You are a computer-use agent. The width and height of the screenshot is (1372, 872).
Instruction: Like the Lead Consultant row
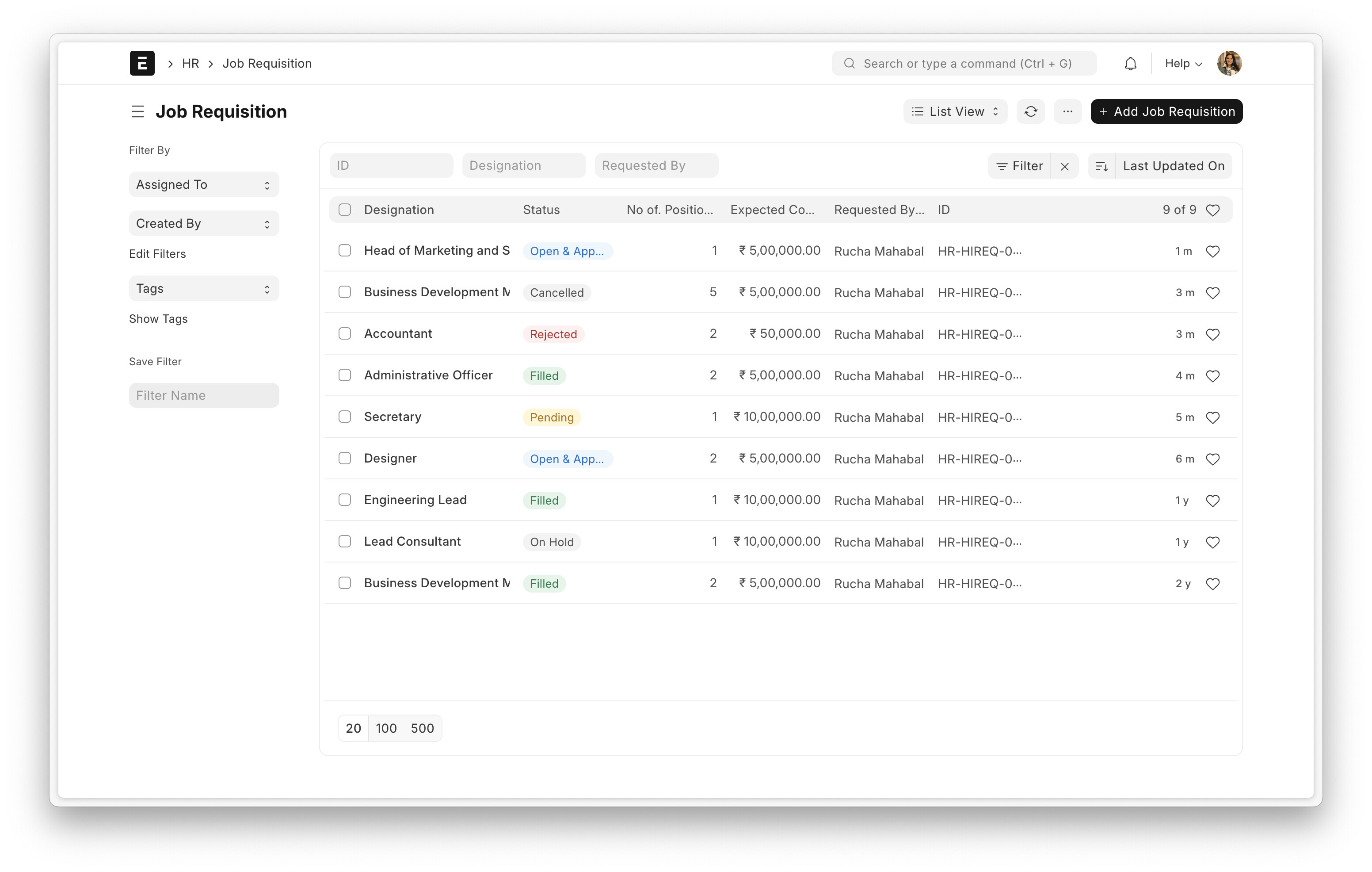coord(1213,543)
